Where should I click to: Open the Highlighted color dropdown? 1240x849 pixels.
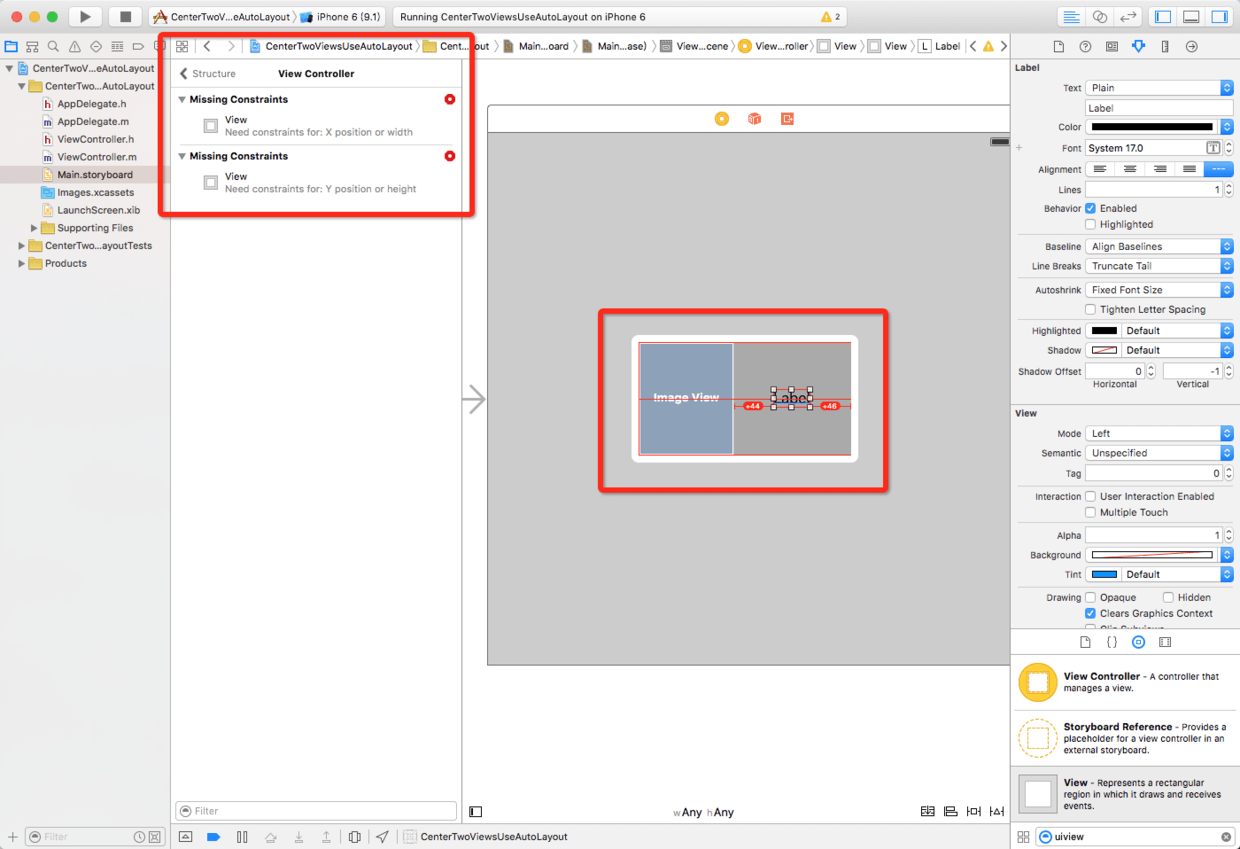[1159, 331]
